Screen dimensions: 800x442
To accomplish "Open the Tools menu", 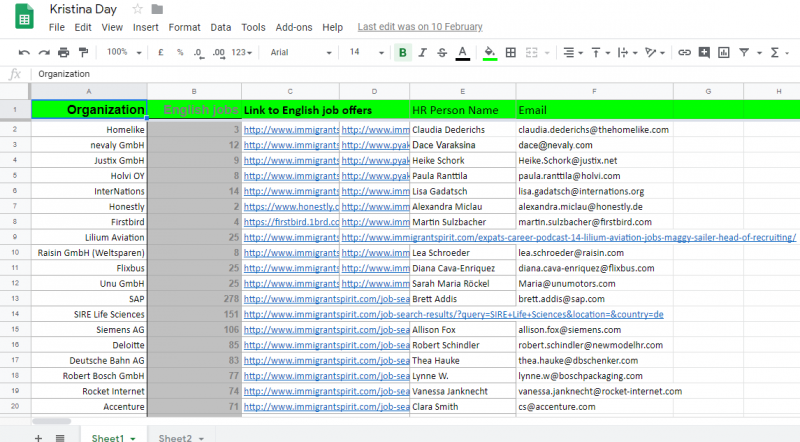I will [253, 27].
